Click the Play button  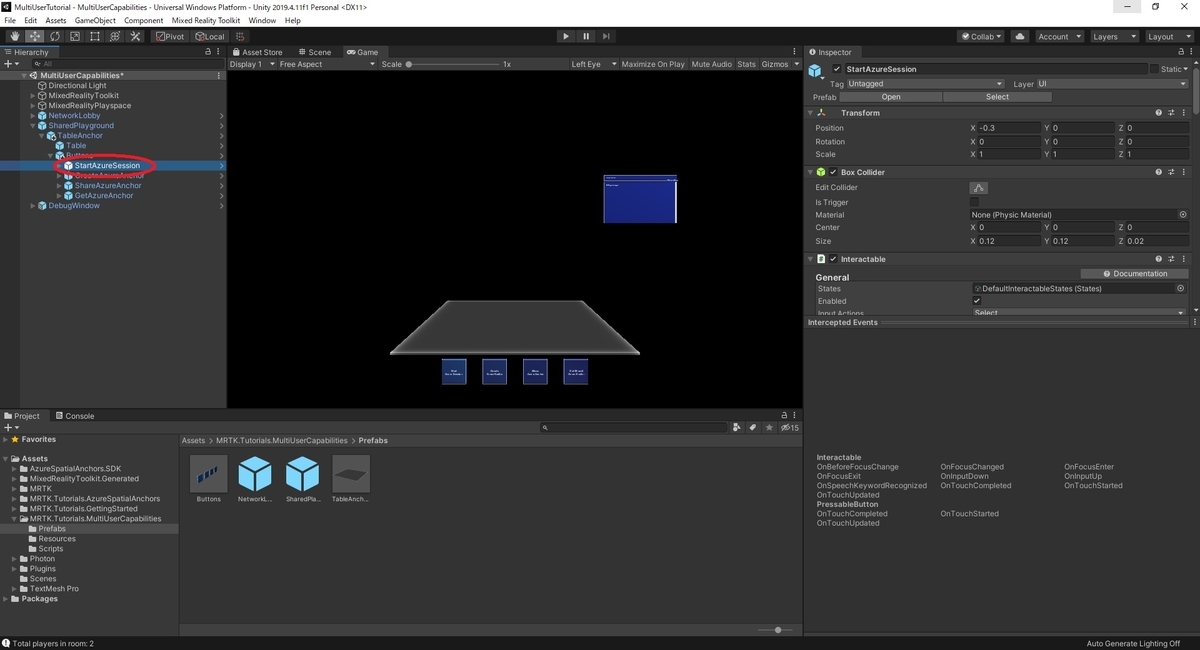566,36
